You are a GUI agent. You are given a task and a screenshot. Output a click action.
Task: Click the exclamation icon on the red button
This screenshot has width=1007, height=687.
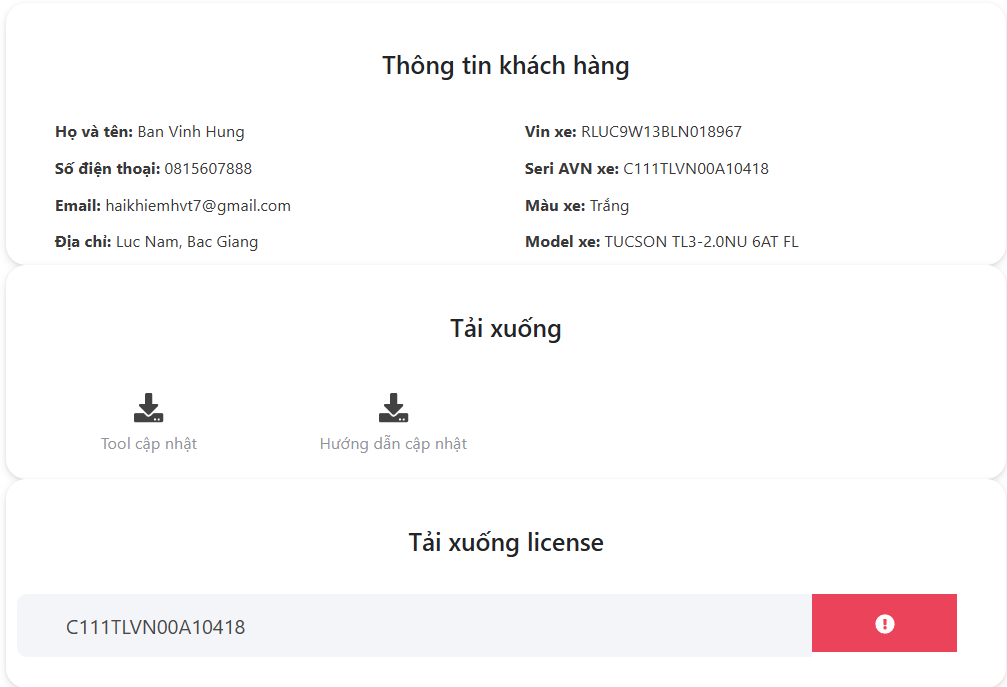[884, 623]
